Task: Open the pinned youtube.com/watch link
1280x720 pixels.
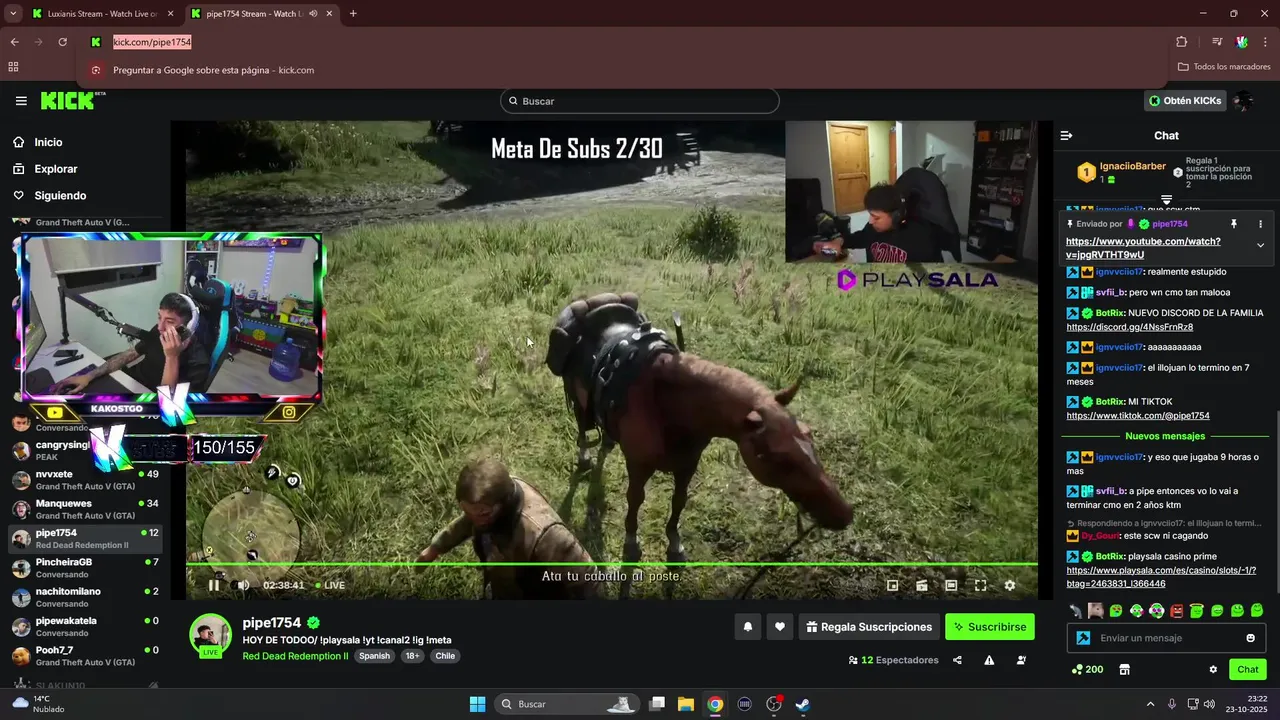Action: coord(1143,248)
